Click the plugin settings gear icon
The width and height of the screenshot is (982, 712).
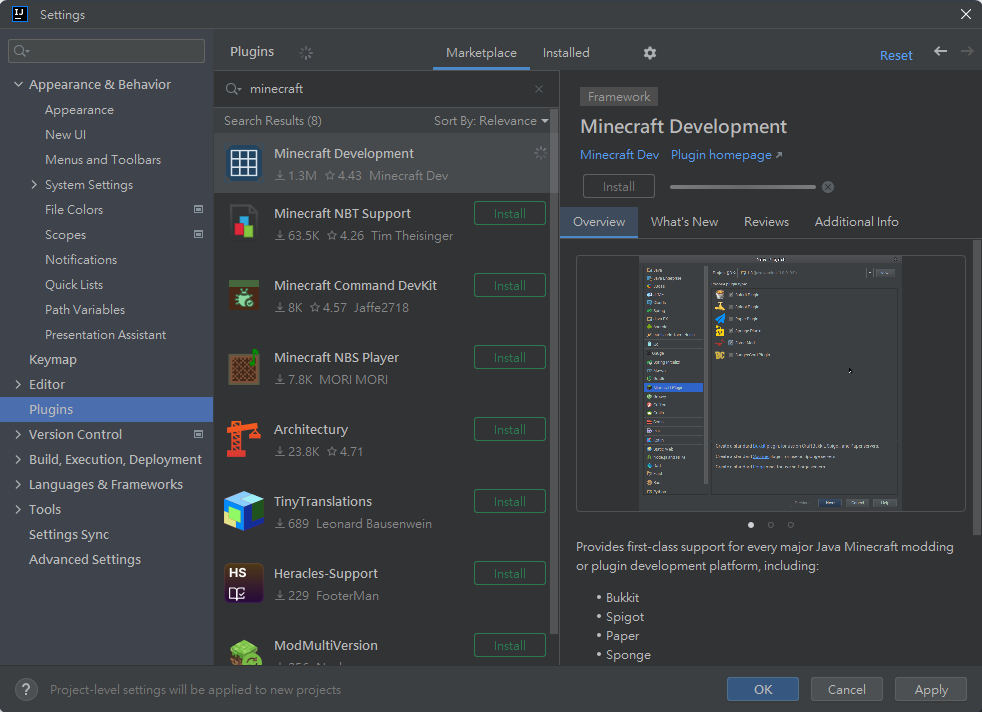650,53
